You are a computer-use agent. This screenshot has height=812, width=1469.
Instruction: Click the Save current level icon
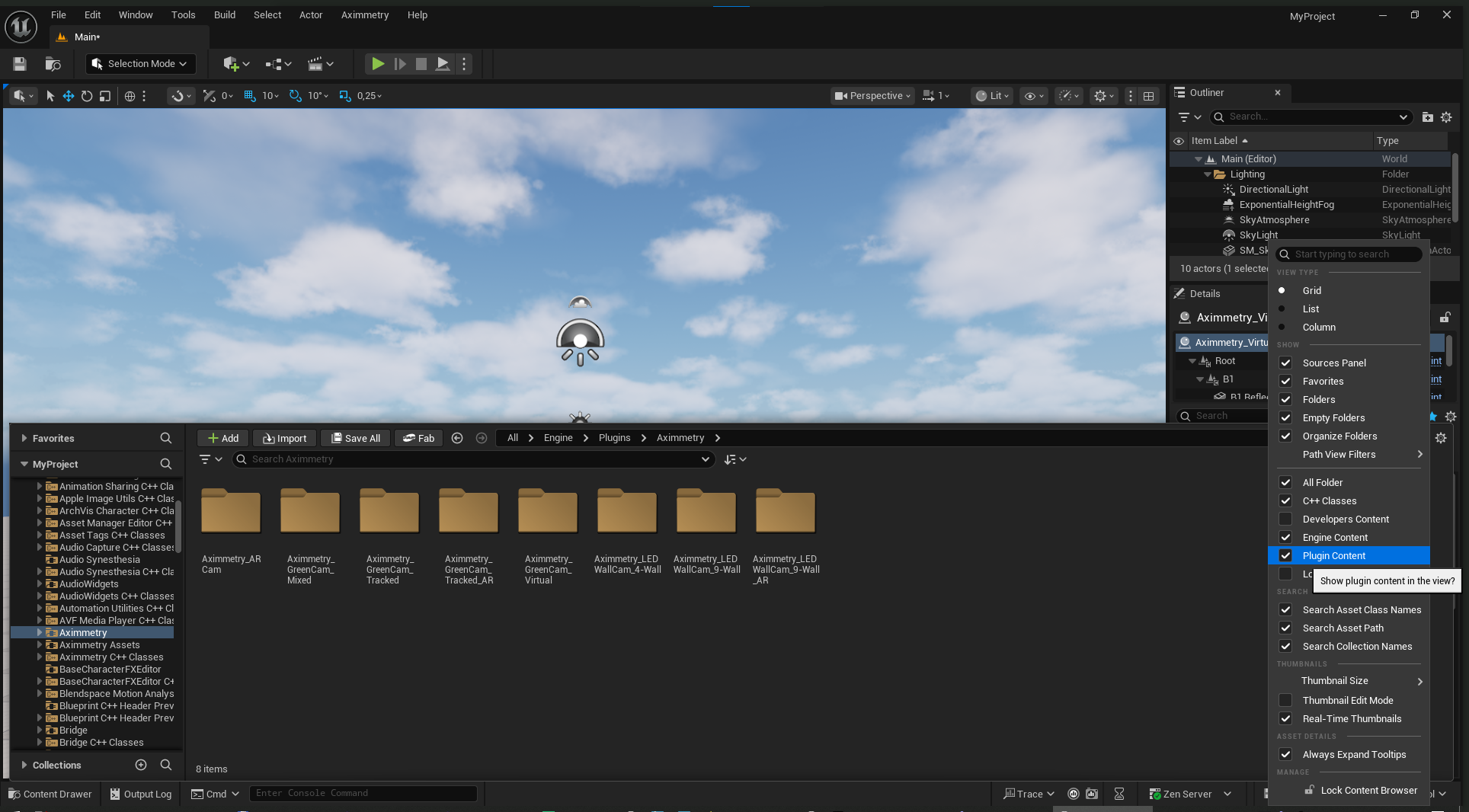point(20,64)
